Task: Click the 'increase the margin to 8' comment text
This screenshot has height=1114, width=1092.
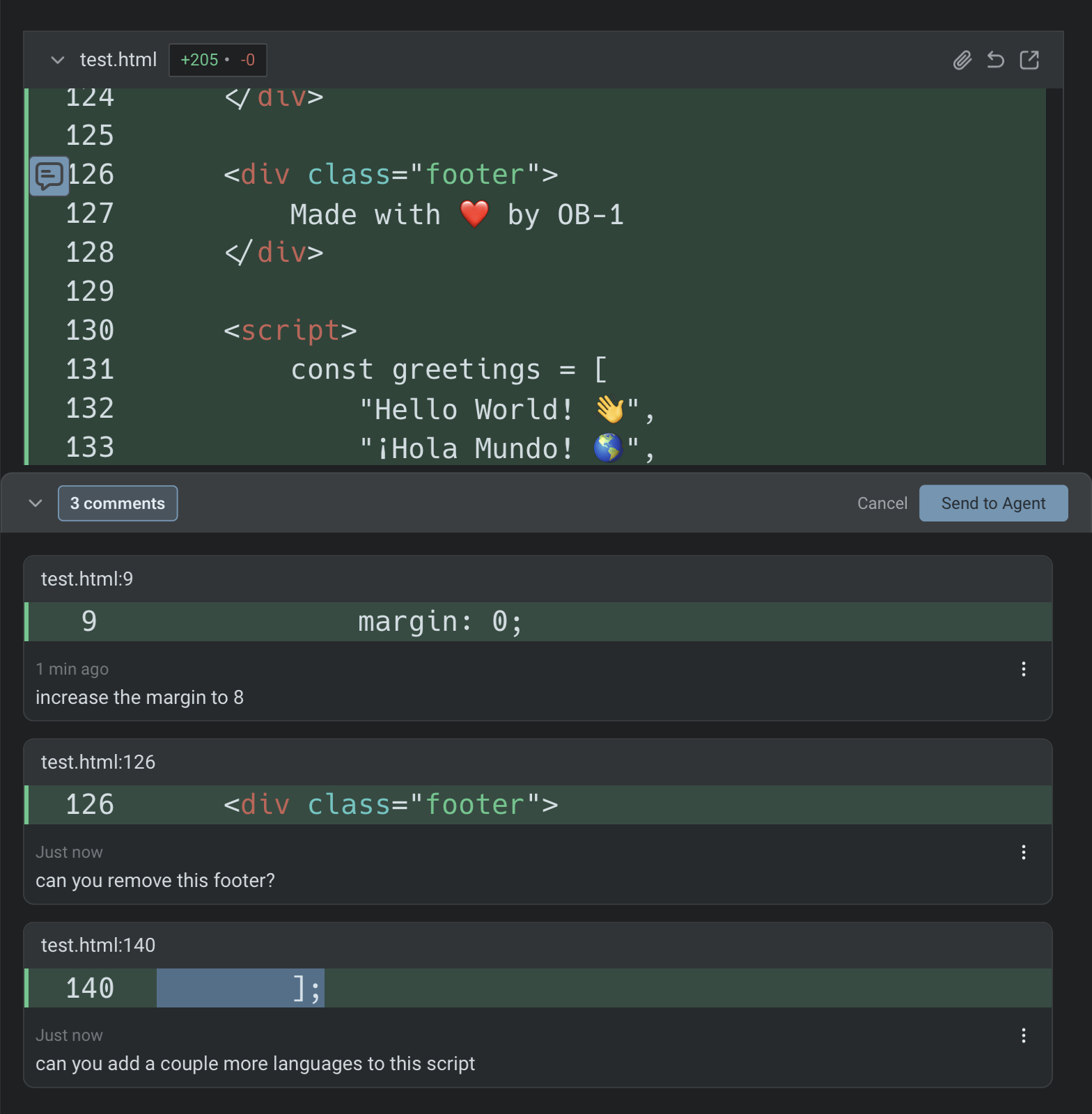Action: click(x=140, y=698)
